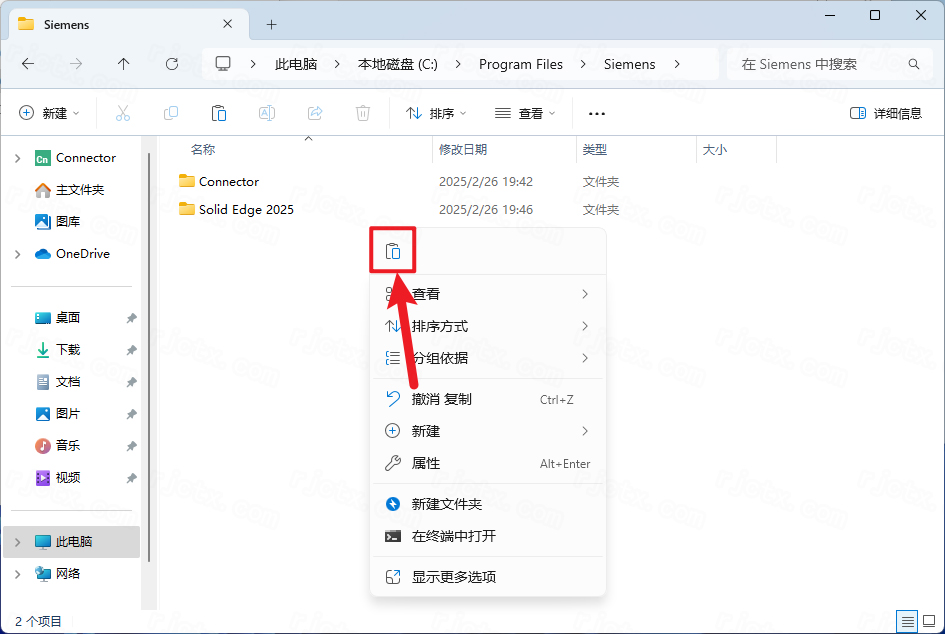Expand the OneDrive tree node
945x634 pixels.
18,254
